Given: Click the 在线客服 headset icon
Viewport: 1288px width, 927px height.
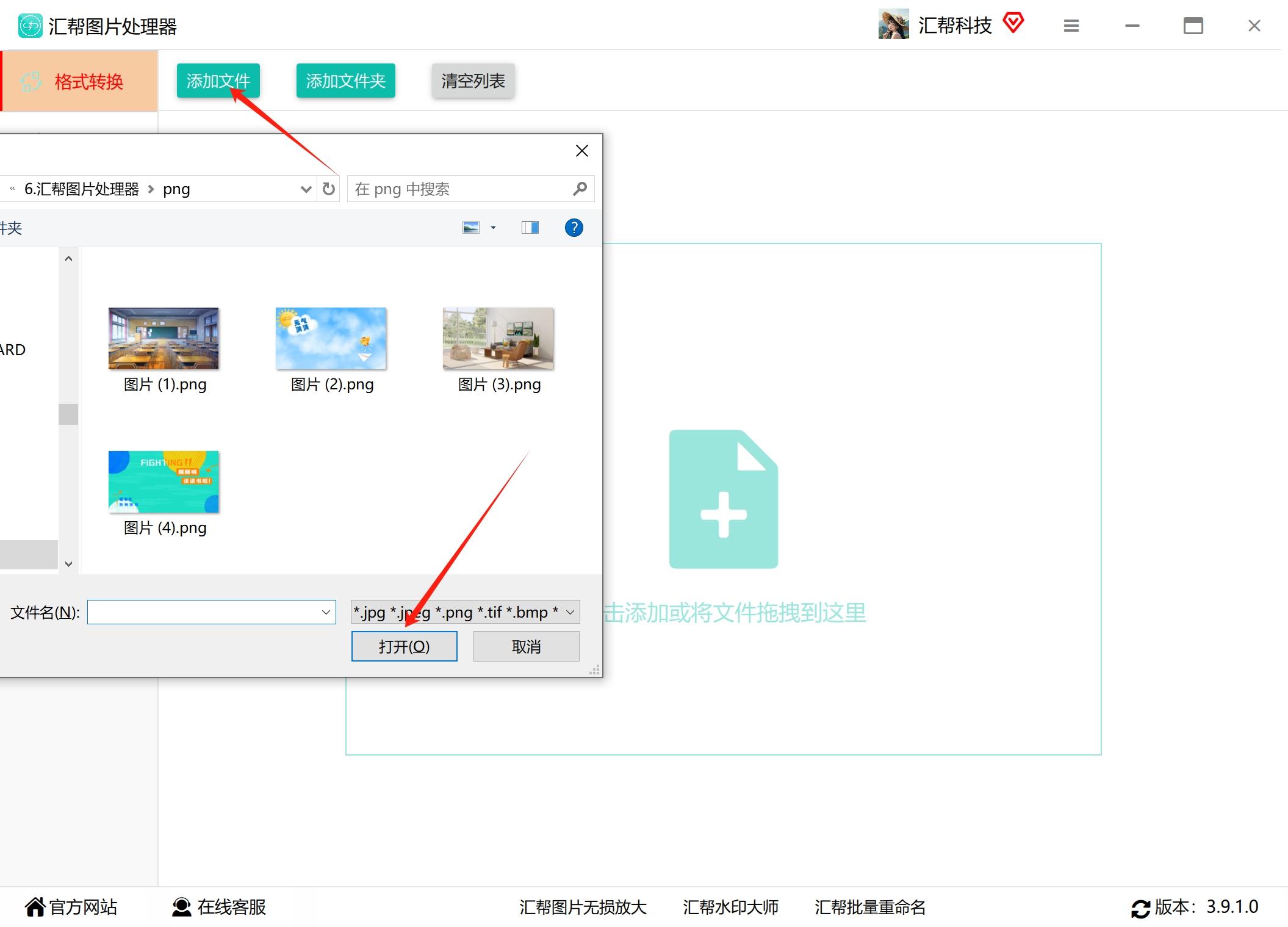Looking at the screenshot, I should (179, 907).
